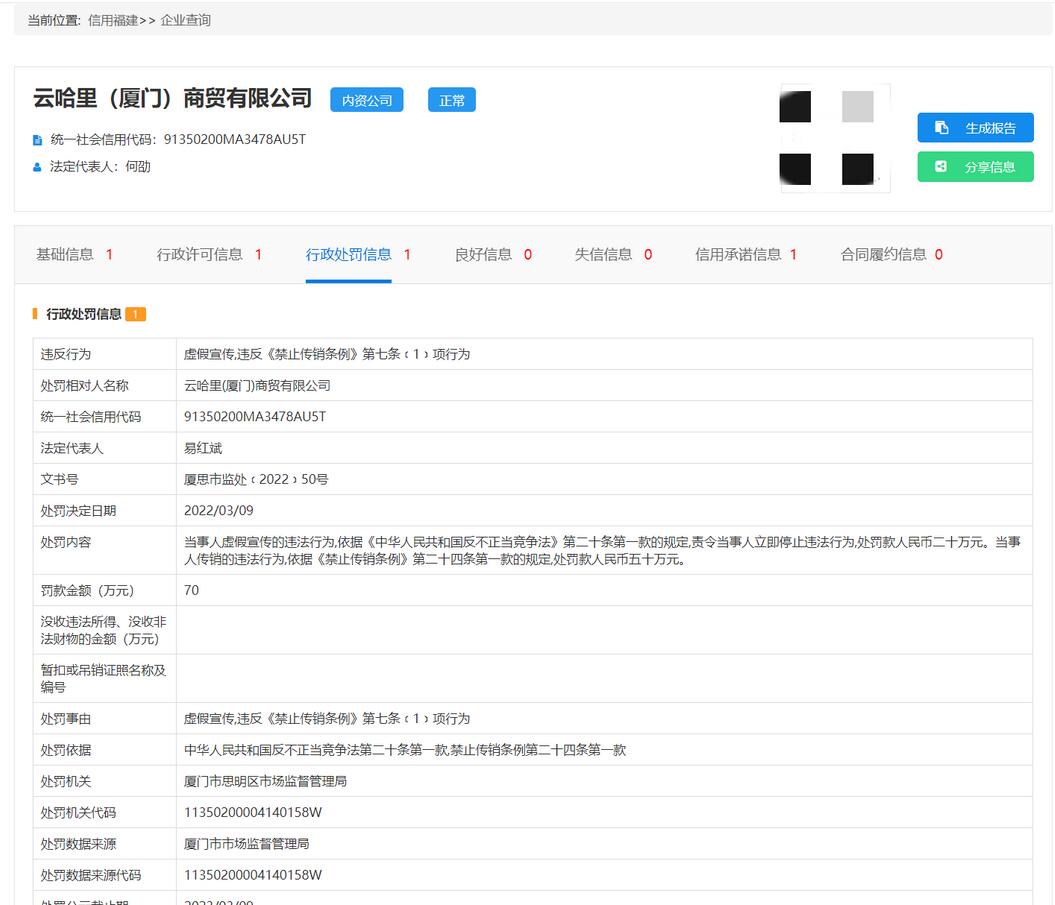Click the 信用福建 breadcrumb link
1055x905 pixels.
pos(112,20)
